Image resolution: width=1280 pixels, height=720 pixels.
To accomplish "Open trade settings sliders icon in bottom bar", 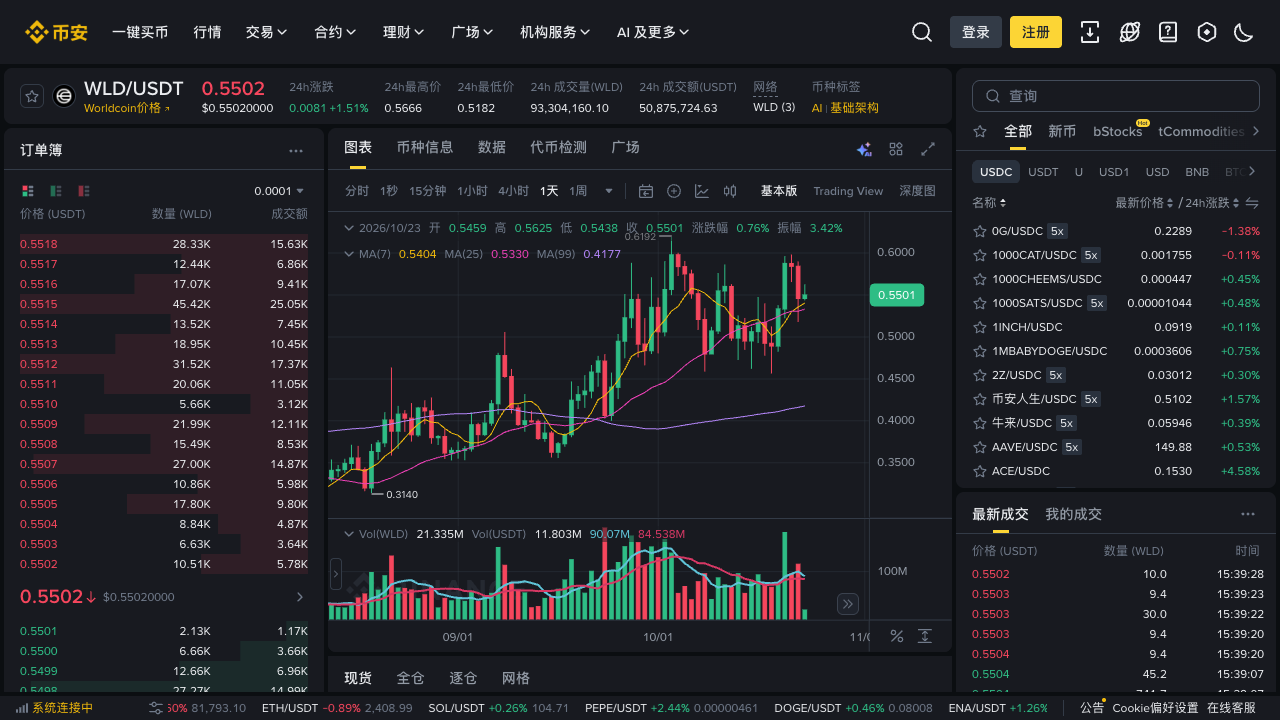I will [x=156, y=708].
